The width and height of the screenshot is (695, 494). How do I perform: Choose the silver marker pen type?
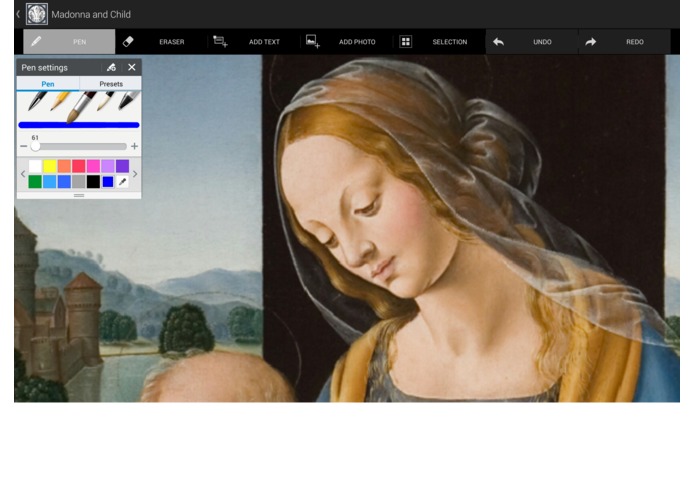click(x=128, y=101)
